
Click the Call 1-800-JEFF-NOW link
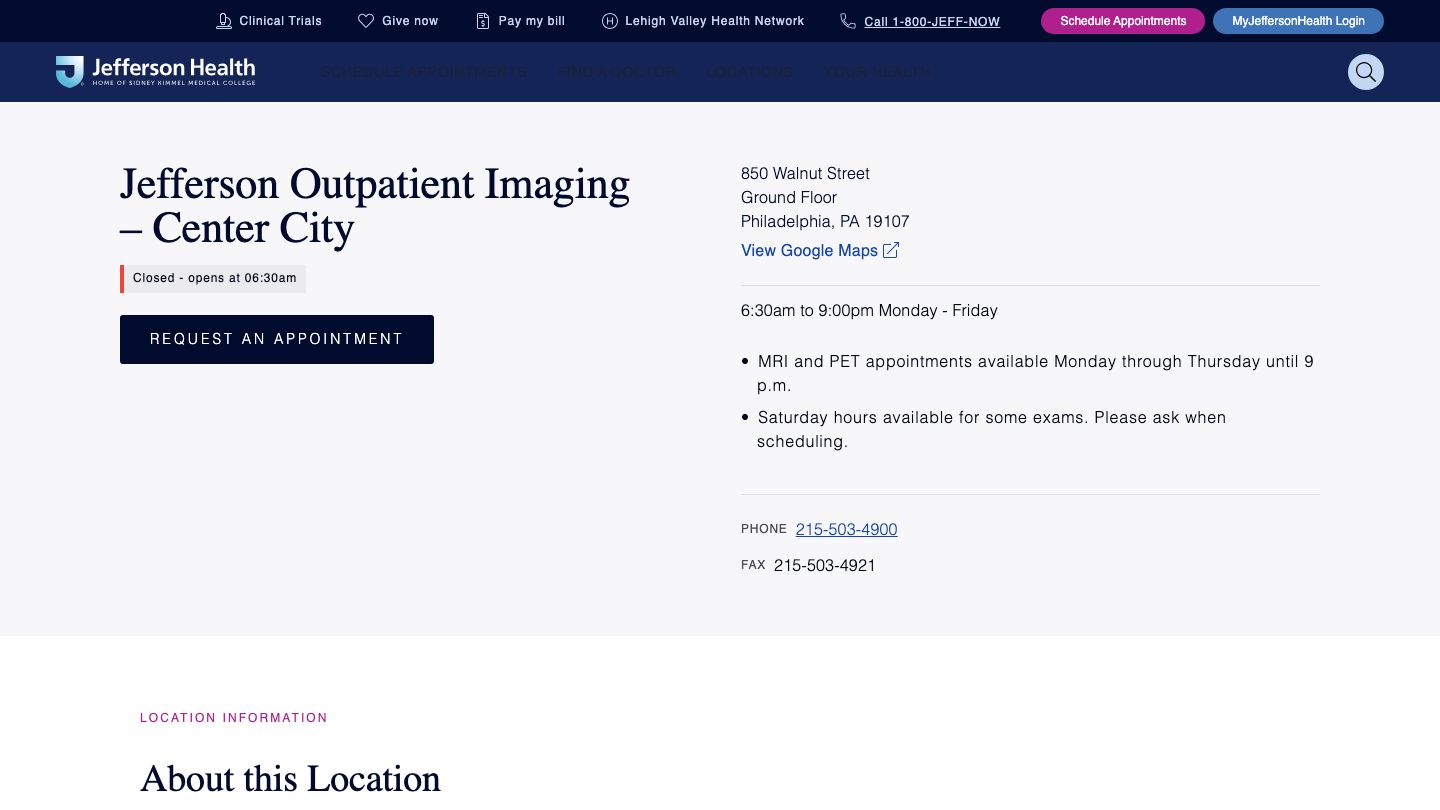pyautogui.click(x=932, y=21)
